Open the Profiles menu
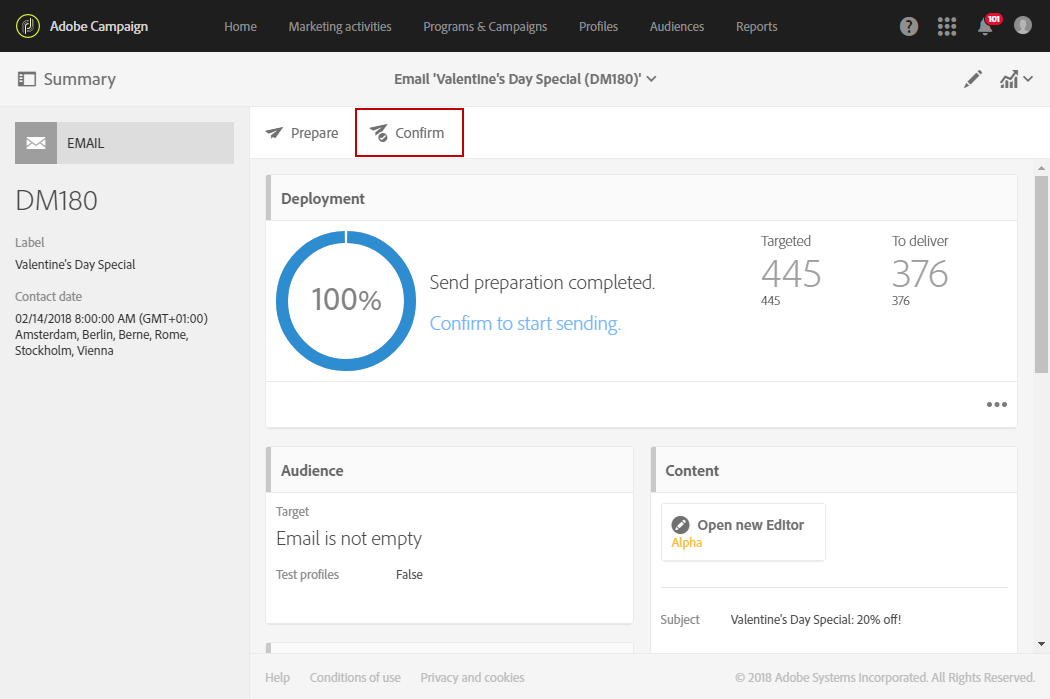This screenshot has height=699, width=1050. tap(599, 26)
